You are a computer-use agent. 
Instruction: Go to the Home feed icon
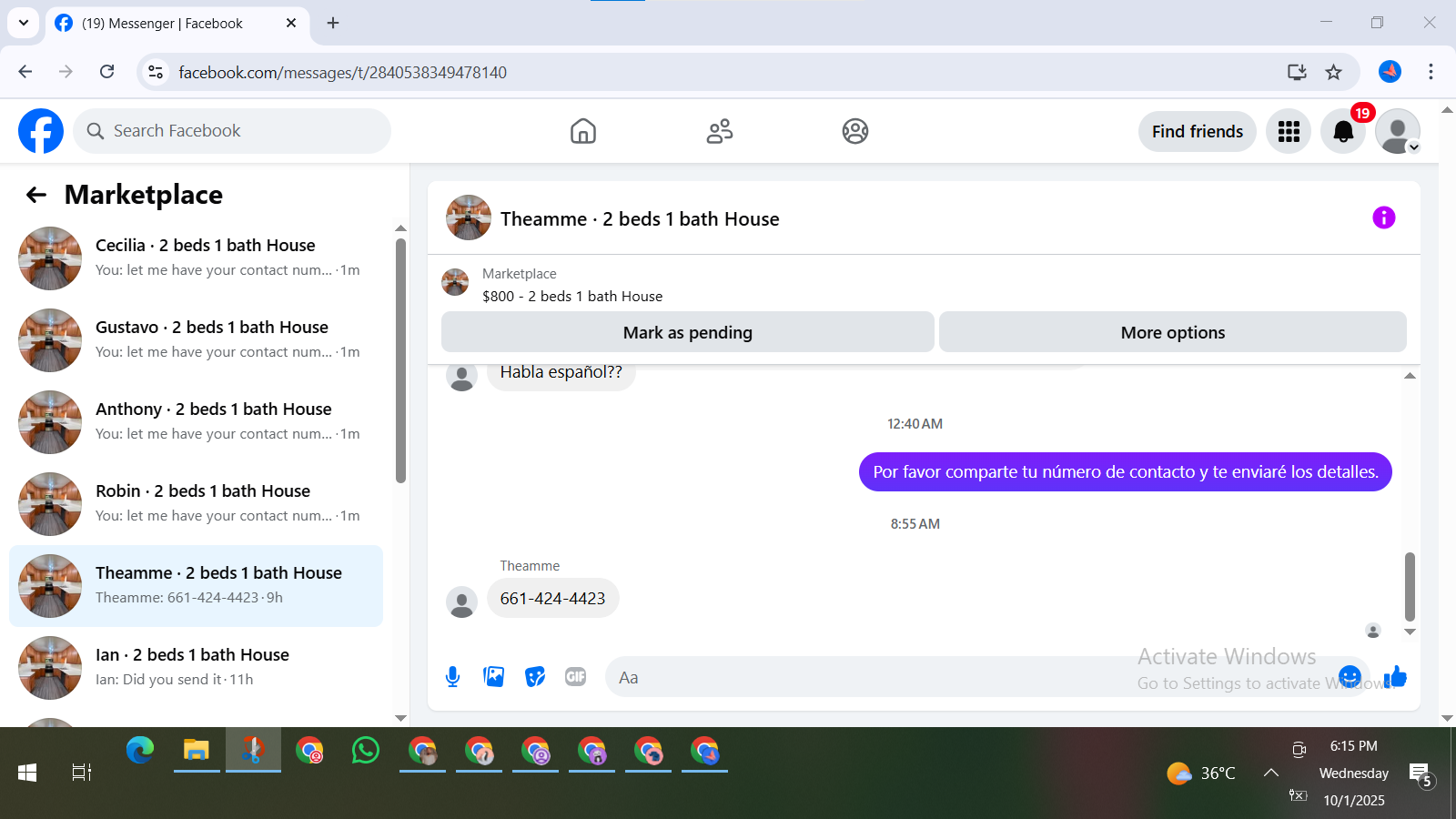tap(583, 131)
